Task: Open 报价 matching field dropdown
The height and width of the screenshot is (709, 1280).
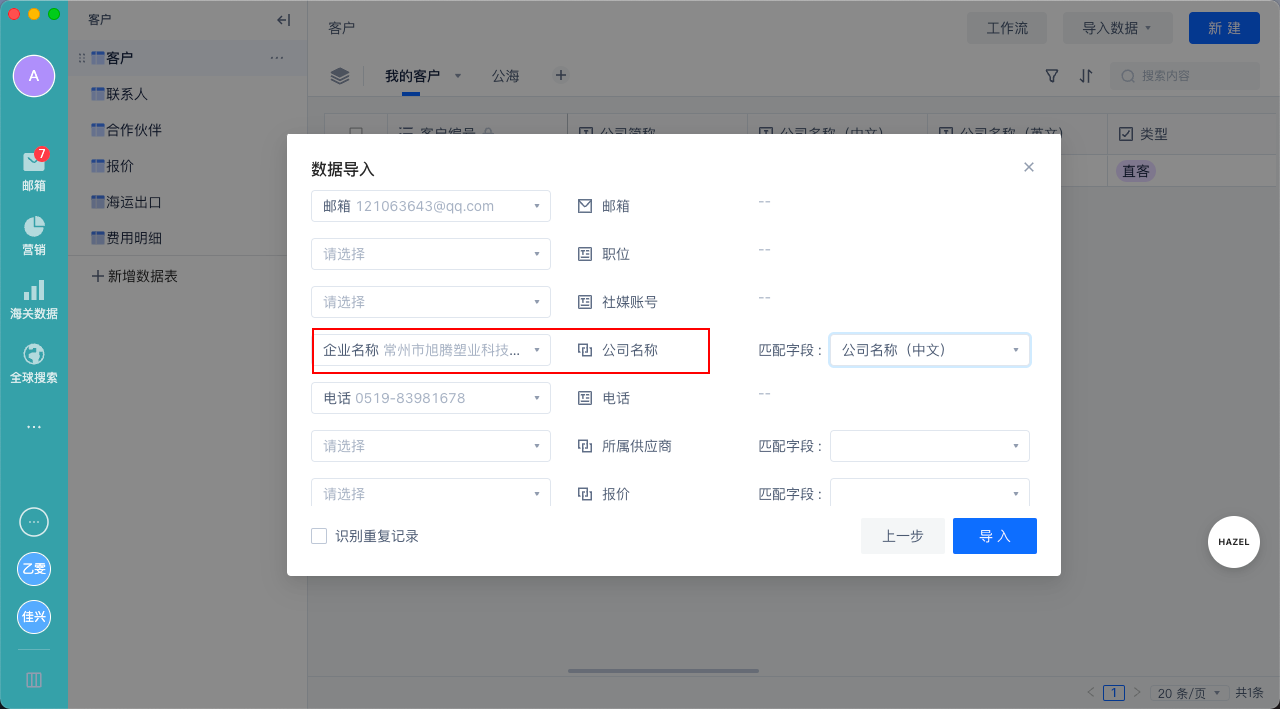Action: coord(930,493)
